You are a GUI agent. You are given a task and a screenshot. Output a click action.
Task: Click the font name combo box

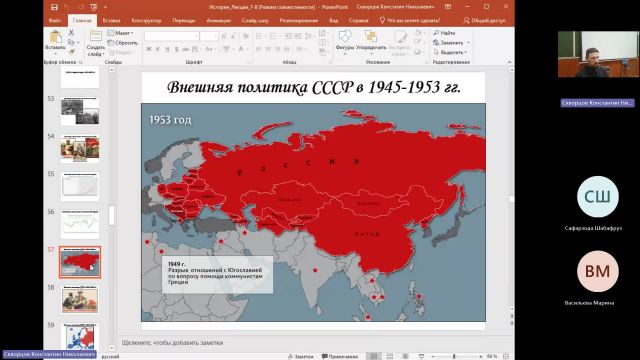[x=171, y=36]
